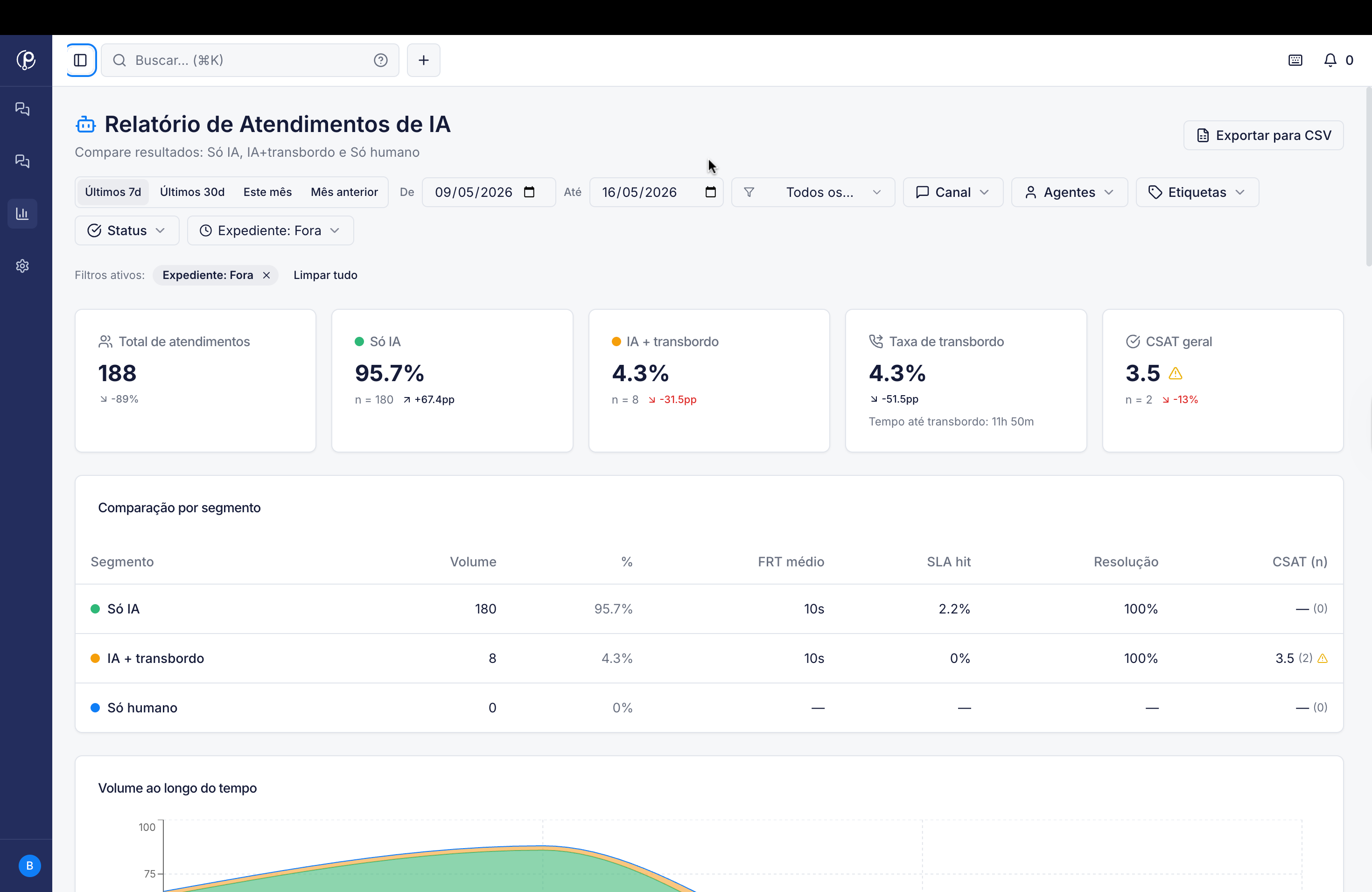1372x892 pixels.
Task: Switch to Este mês period
Action: coord(267,192)
